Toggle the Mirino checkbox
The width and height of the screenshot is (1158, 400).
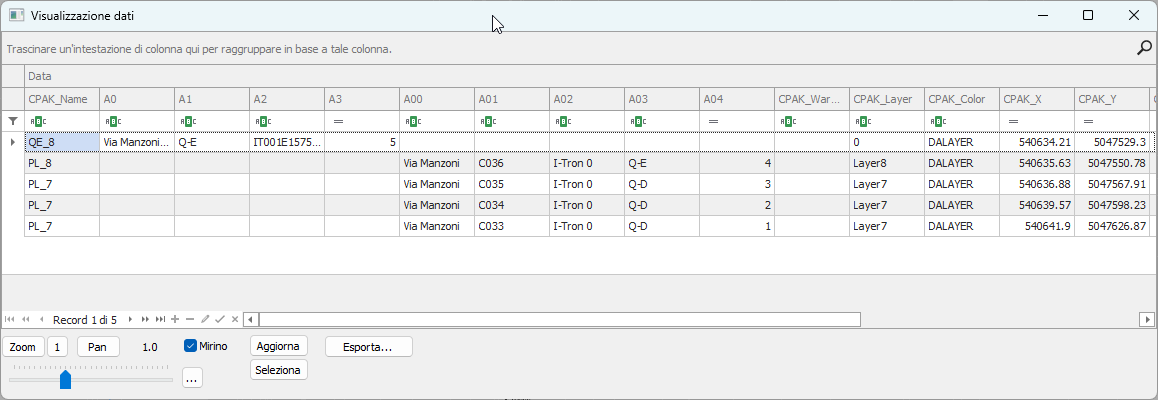[x=191, y=345]
